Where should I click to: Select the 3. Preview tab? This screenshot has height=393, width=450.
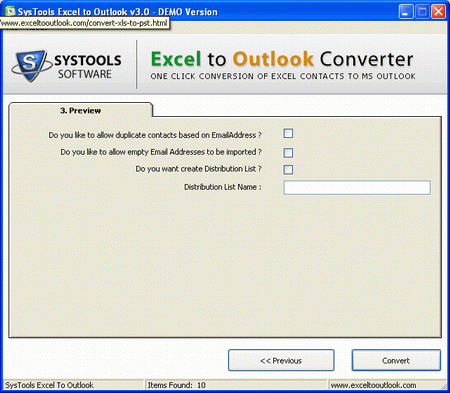click(x=81, y=110)
